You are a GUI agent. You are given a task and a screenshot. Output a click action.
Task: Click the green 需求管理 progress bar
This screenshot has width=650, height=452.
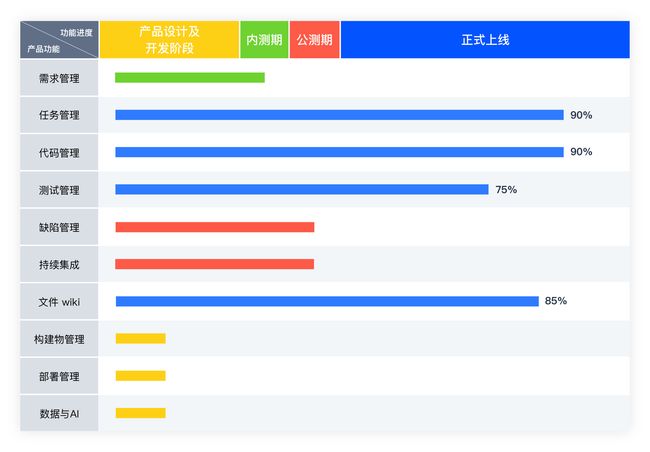click(190, 78)
